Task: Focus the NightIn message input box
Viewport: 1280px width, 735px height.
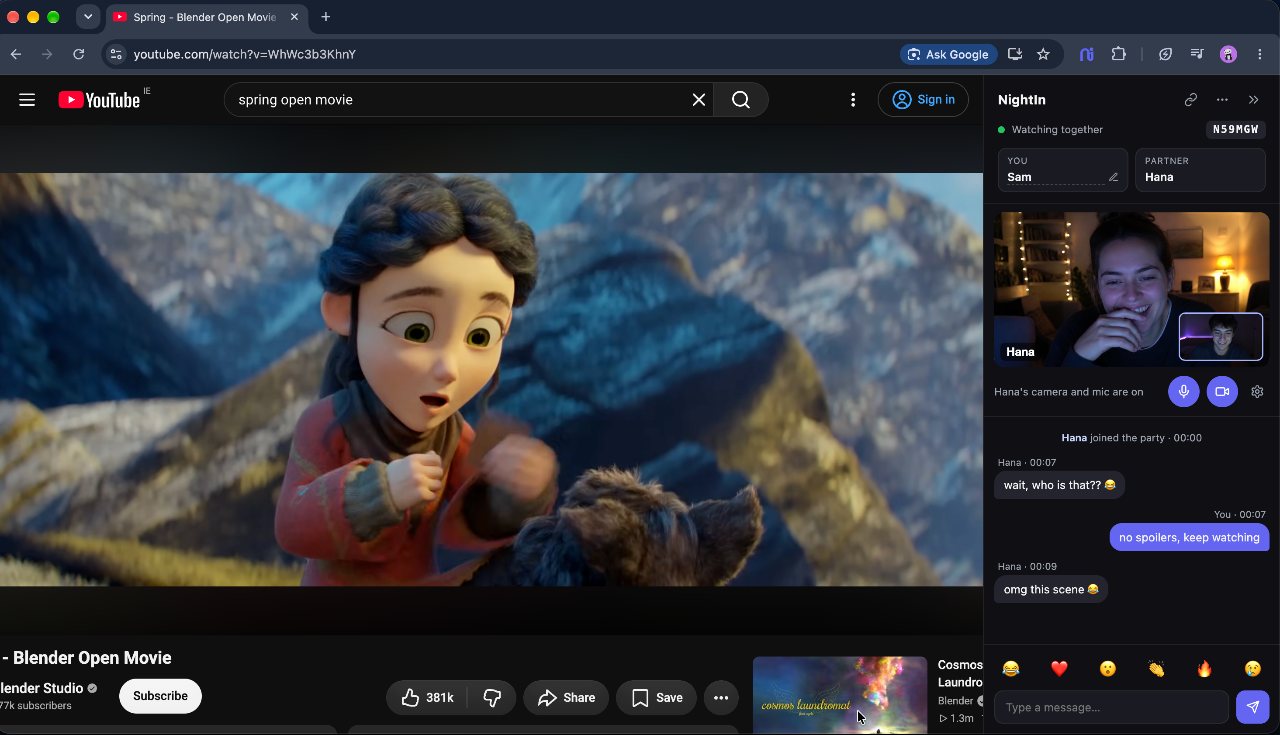Action: pos(1111,707)
